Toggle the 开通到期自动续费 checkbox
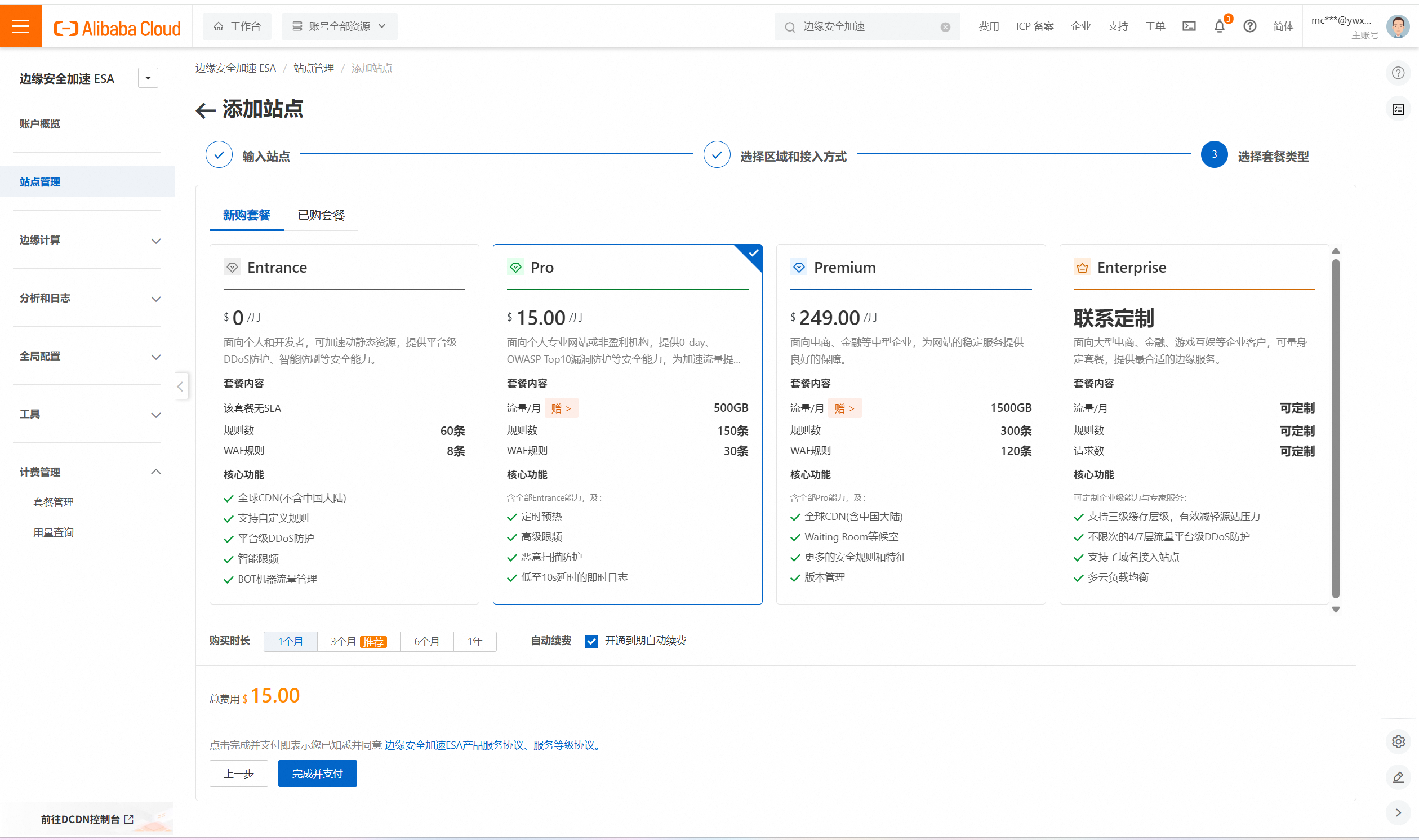1419x840 pixels. [x=591, y=641]
